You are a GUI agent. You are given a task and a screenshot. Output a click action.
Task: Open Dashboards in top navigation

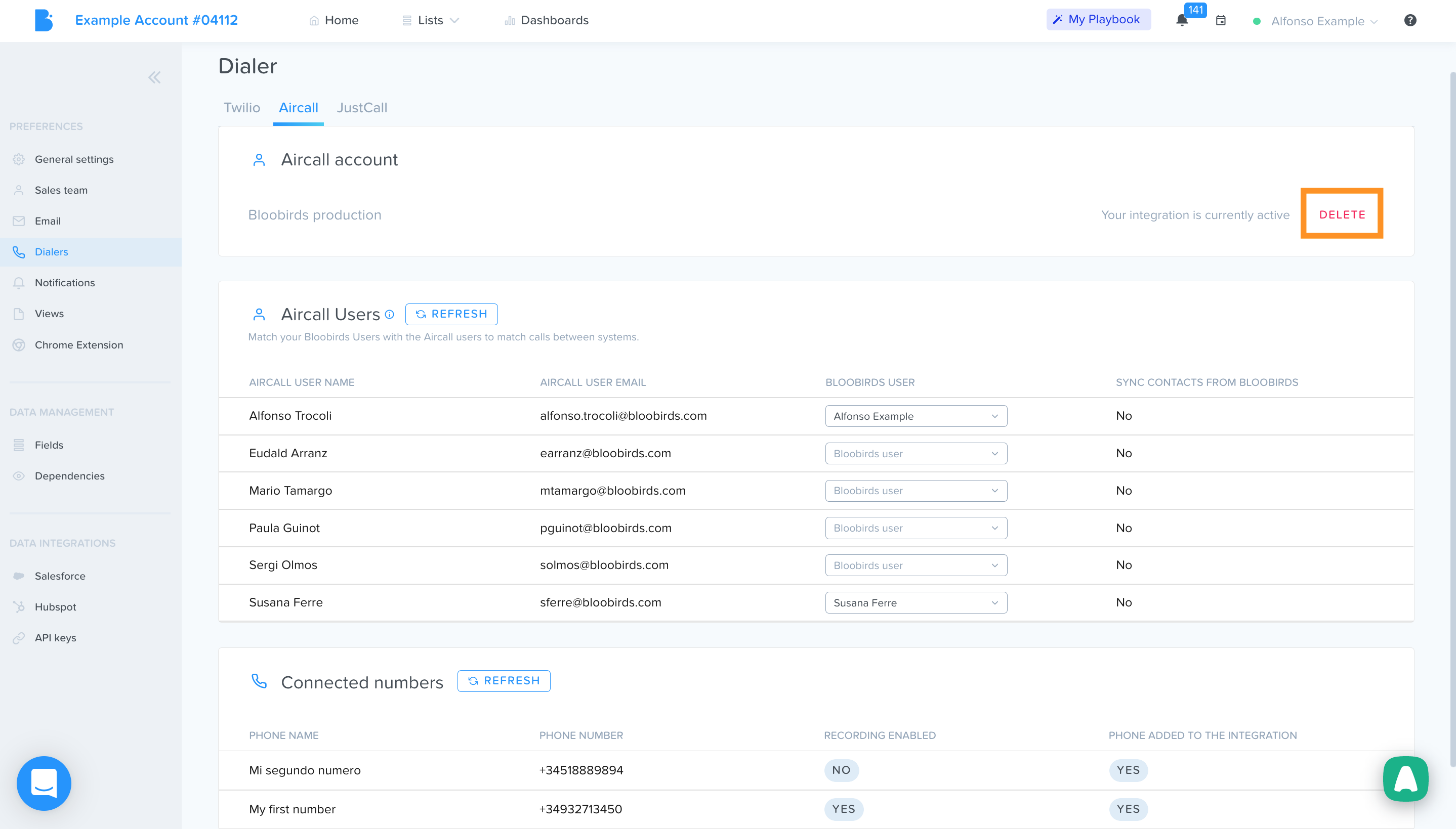point(546,21)
